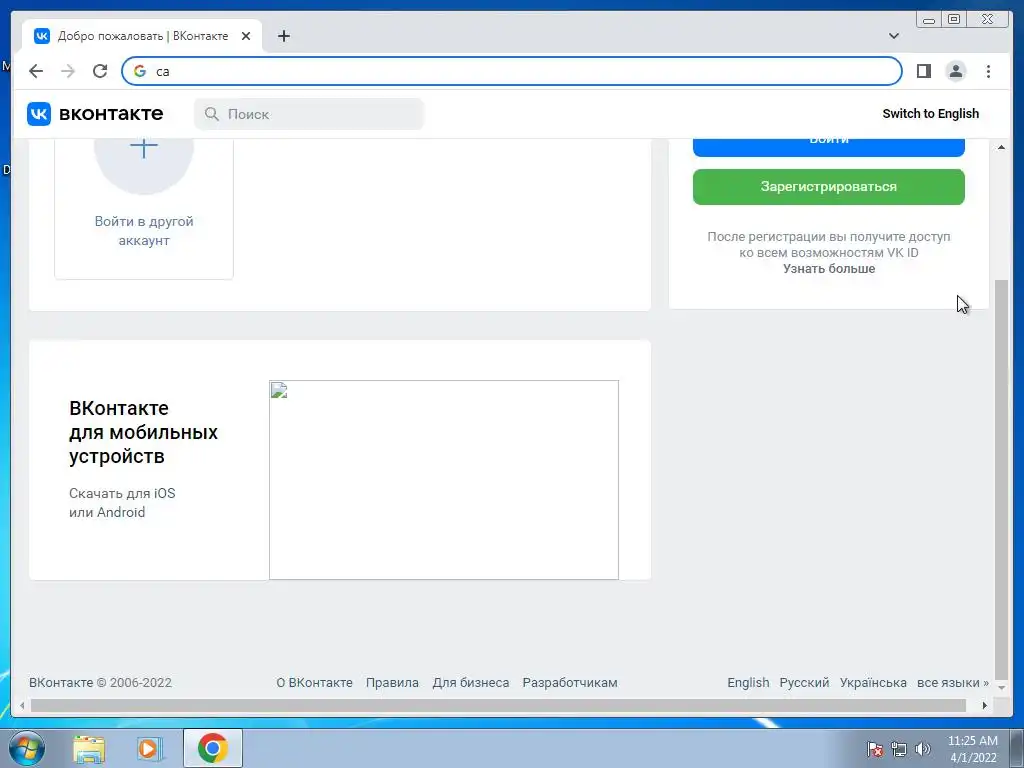Minimize the Chrome window
This screenshot has width=1024, height=768.
pyautogui.click(x=929, y=20)
